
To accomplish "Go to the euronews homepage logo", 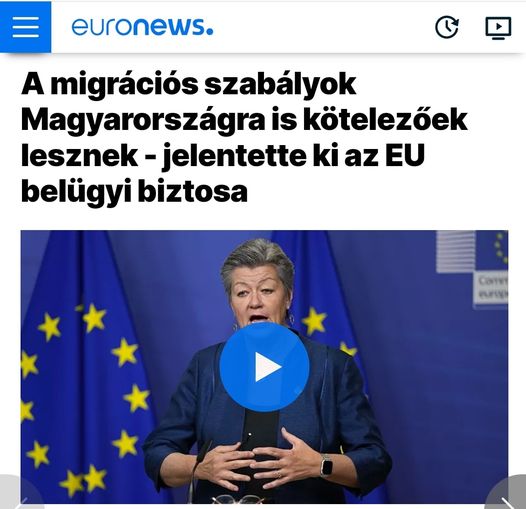I will pos(142,27).
